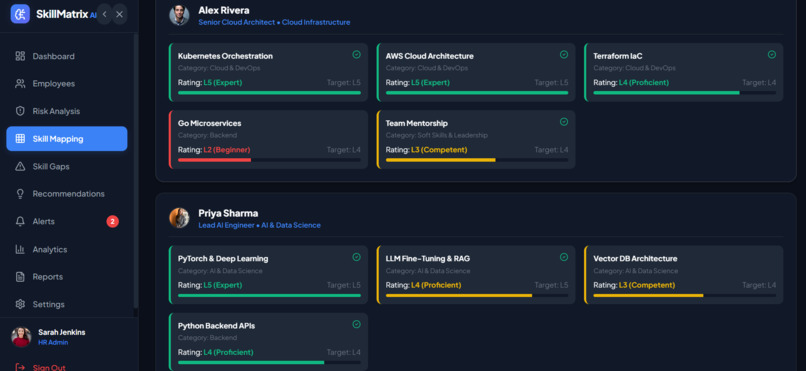Image resolution: width=806 pixels, height=371 pixels.
Task: Select the Skill Mapping menu item
Action: coord(67,139)
